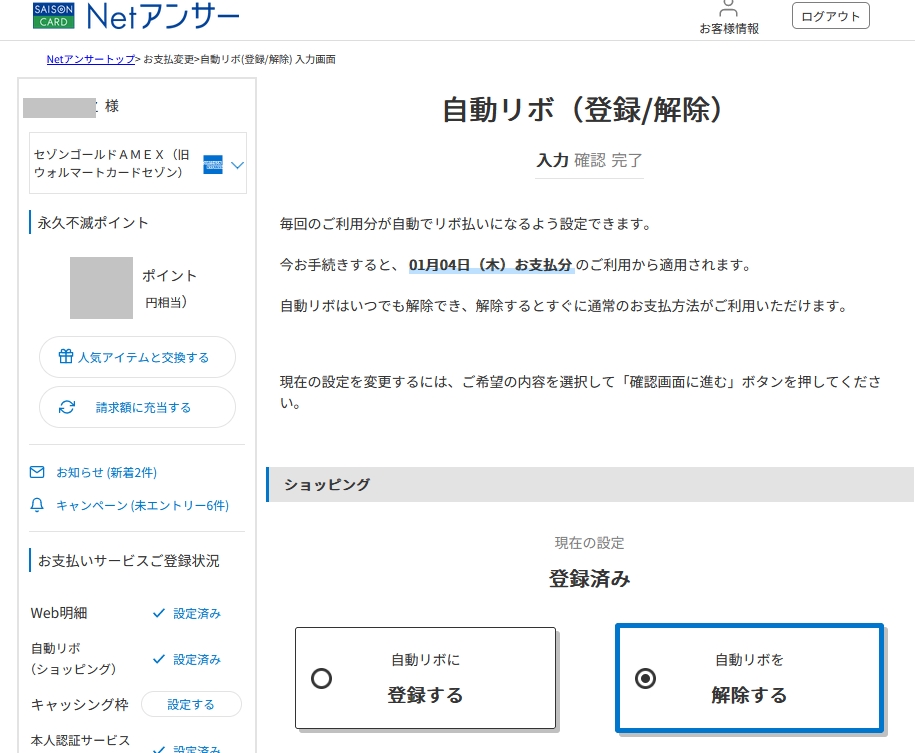Click checkmark icon next to Web明細

(x=158, y=613)
